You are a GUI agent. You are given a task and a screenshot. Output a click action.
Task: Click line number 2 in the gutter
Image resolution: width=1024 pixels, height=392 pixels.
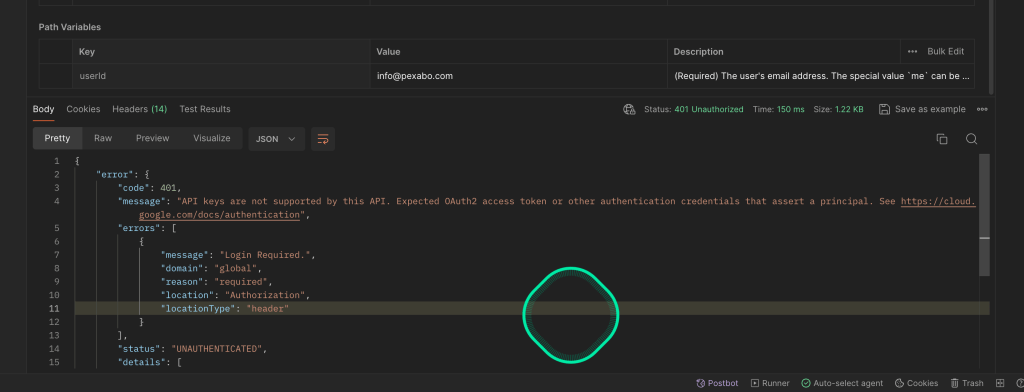click(x=57, y=174)
